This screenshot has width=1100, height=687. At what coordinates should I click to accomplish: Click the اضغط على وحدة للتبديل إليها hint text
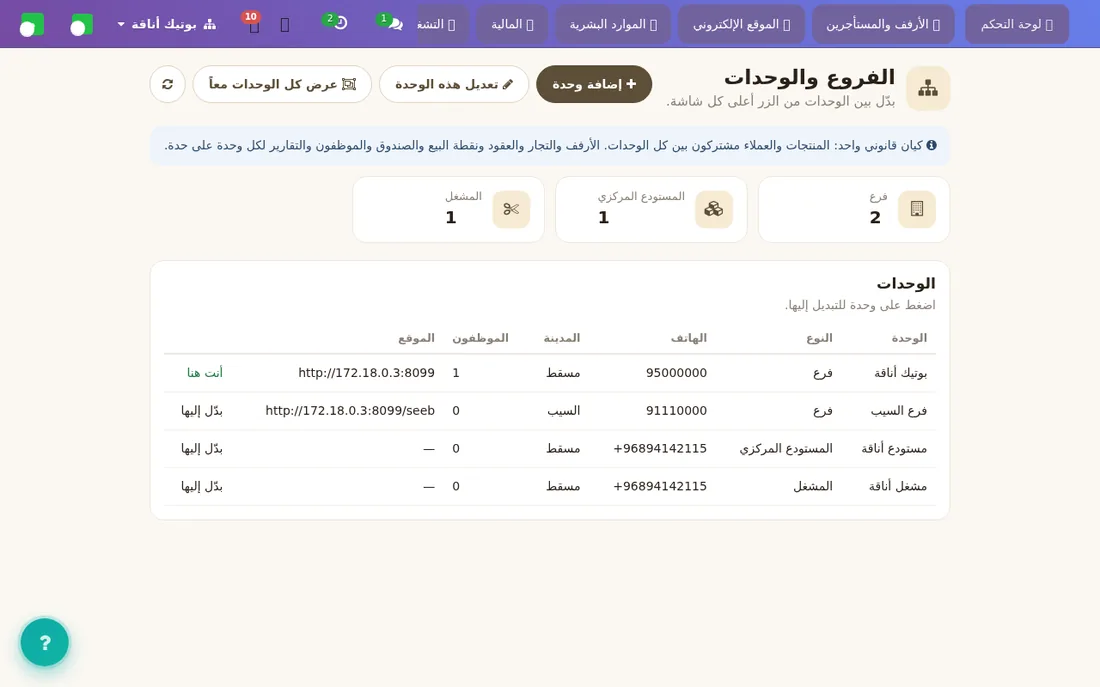[x=860, y=305]
